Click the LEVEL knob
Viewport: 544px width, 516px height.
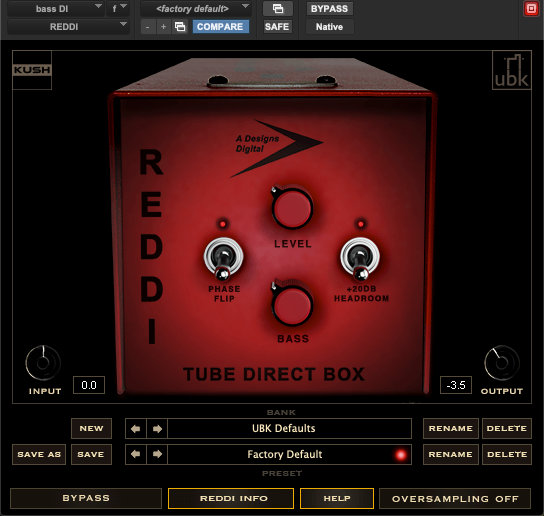[292, 208]
